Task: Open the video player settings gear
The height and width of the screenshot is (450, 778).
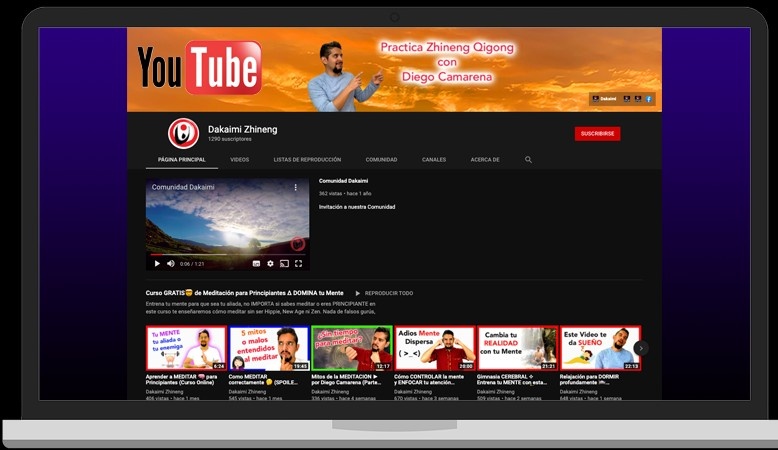Action: 270,263
